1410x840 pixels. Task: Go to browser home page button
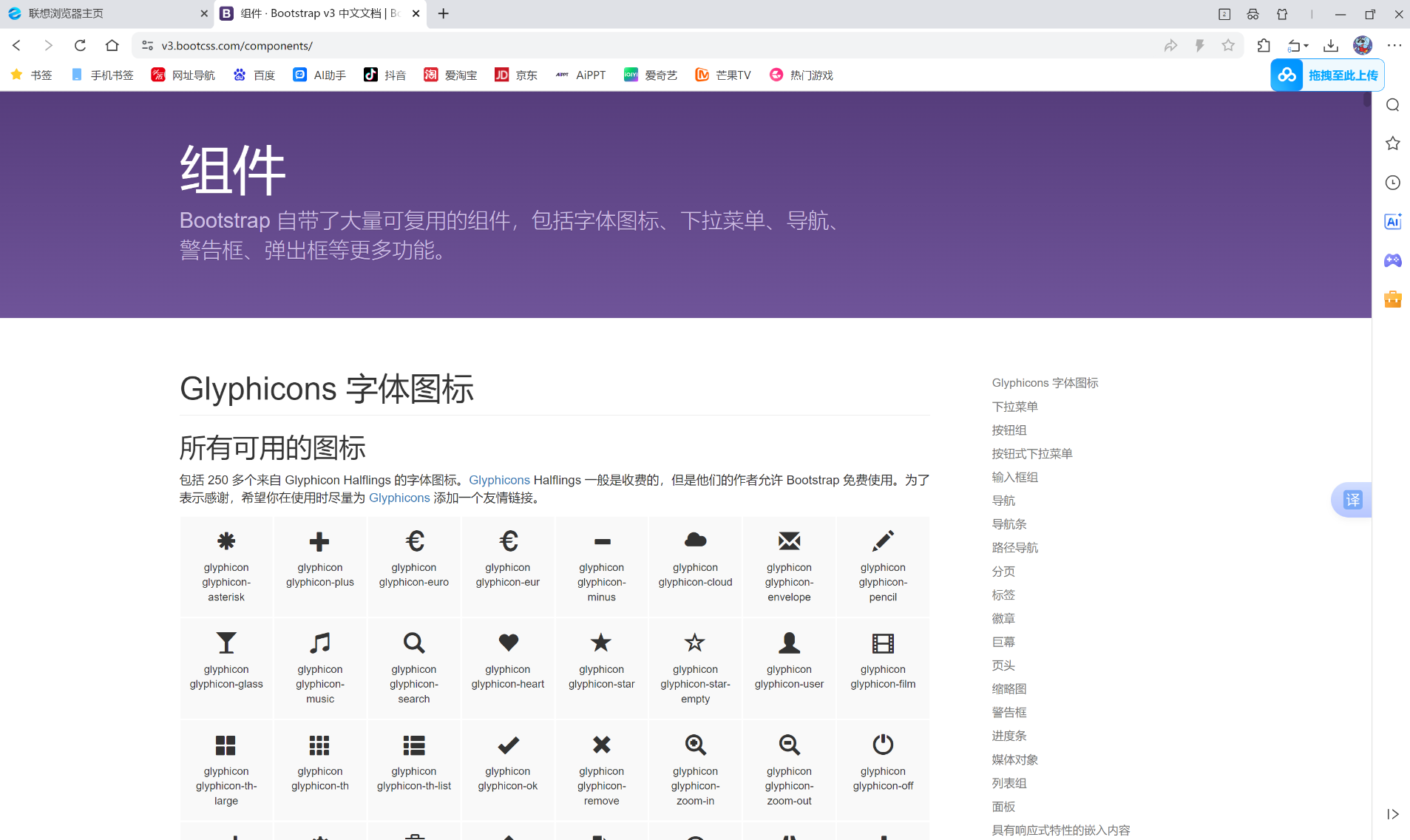(112, 45)
